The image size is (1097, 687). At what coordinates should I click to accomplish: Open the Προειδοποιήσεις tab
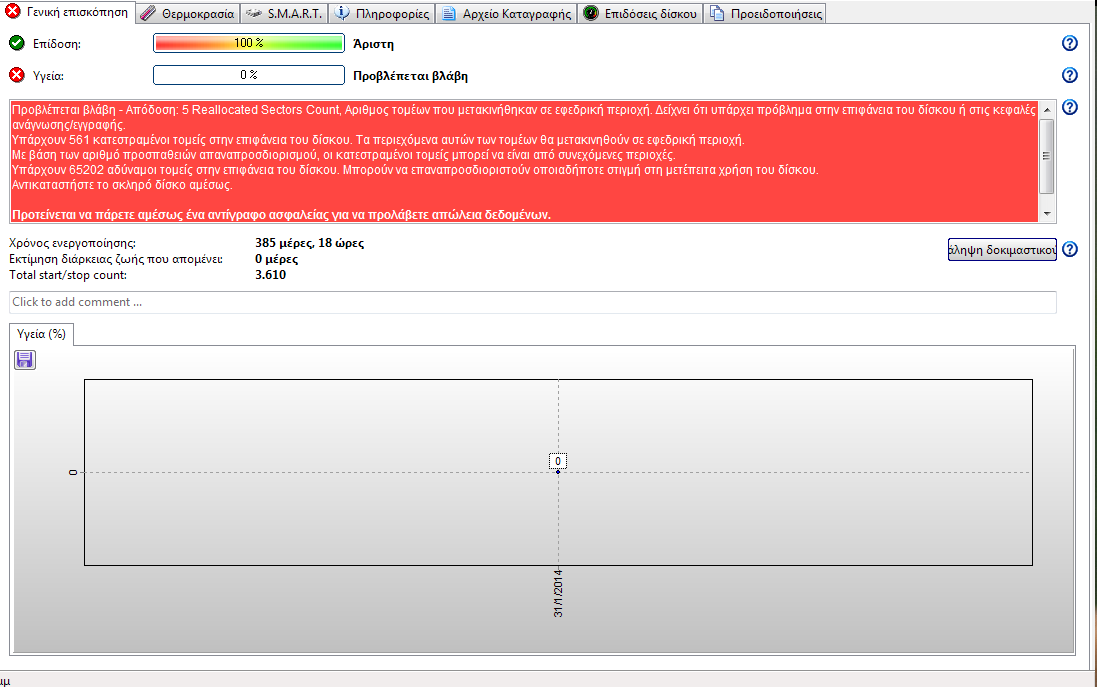point(765,13)
